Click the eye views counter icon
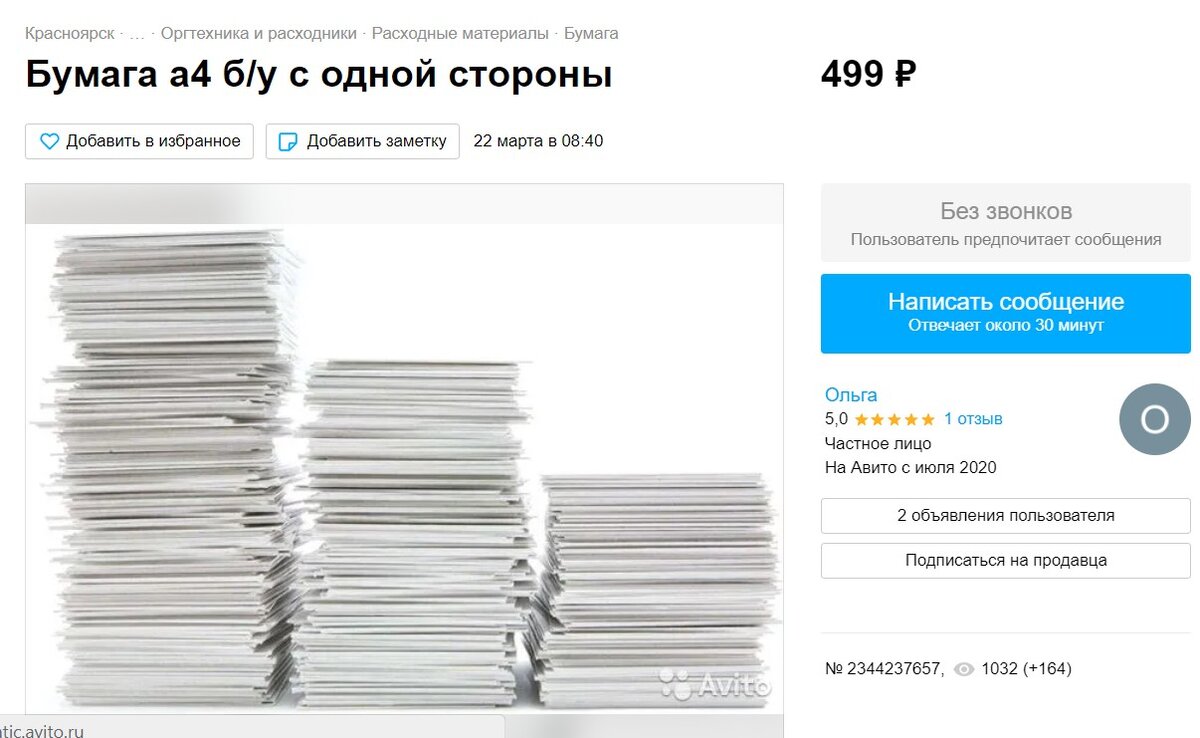The height and width of the screenshot is (738, 1200). tap(964, 669)
